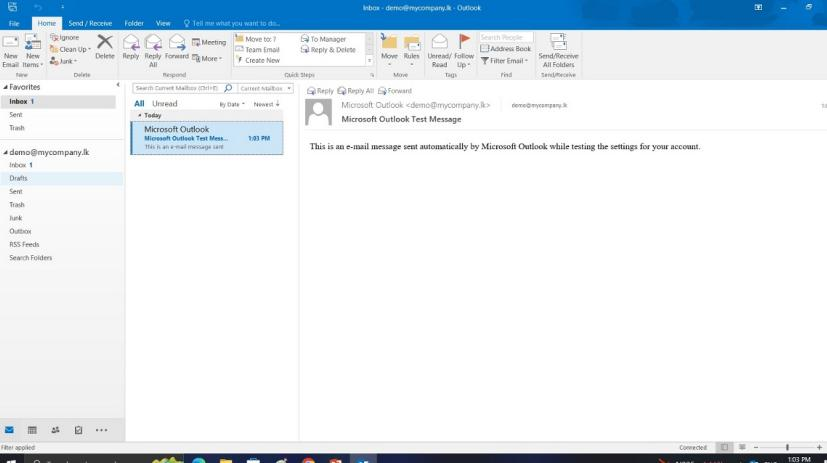
Task: Click the Tell me what you want box
Action: [232, 23]
